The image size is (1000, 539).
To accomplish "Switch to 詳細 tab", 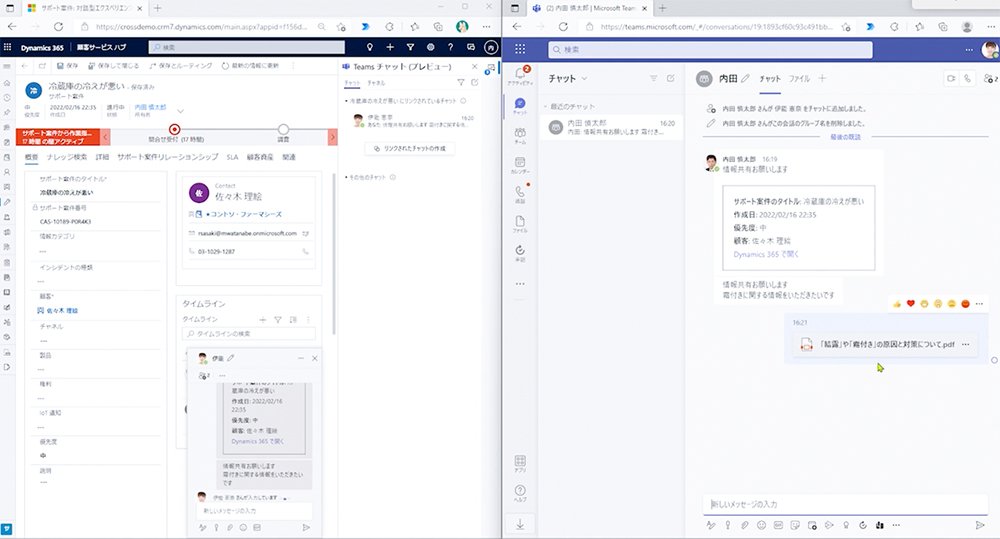I will click(x=102, y=157).
